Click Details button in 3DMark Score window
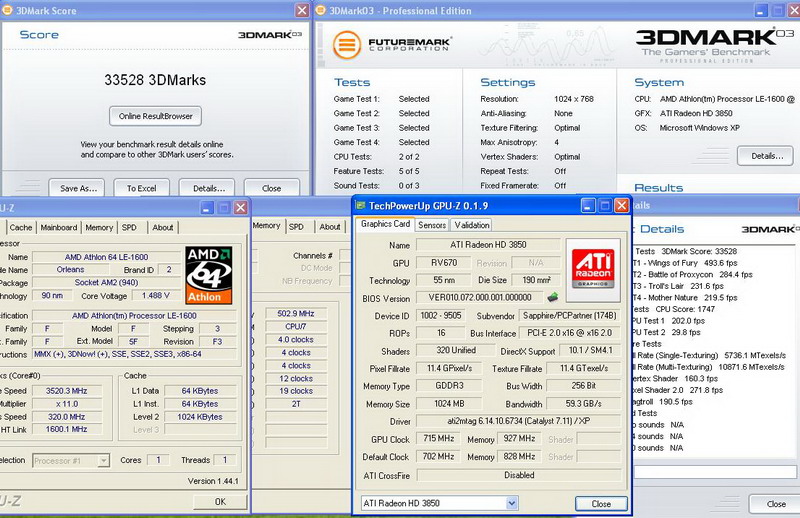 [208, 188]
